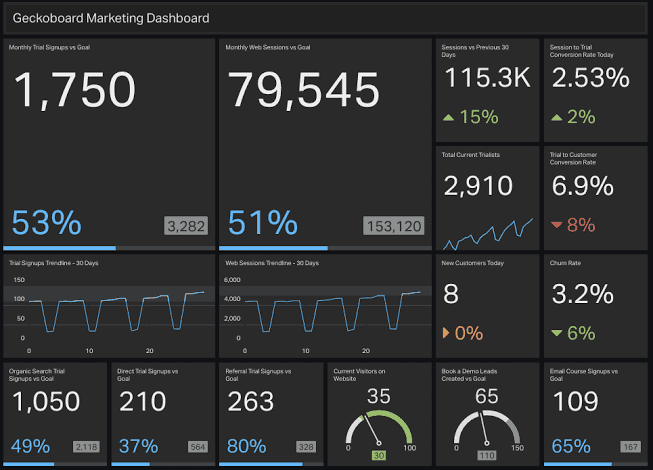Click the 65% email course goal percentage
This screenshot has height=470, width=653.
click(571, 446)
